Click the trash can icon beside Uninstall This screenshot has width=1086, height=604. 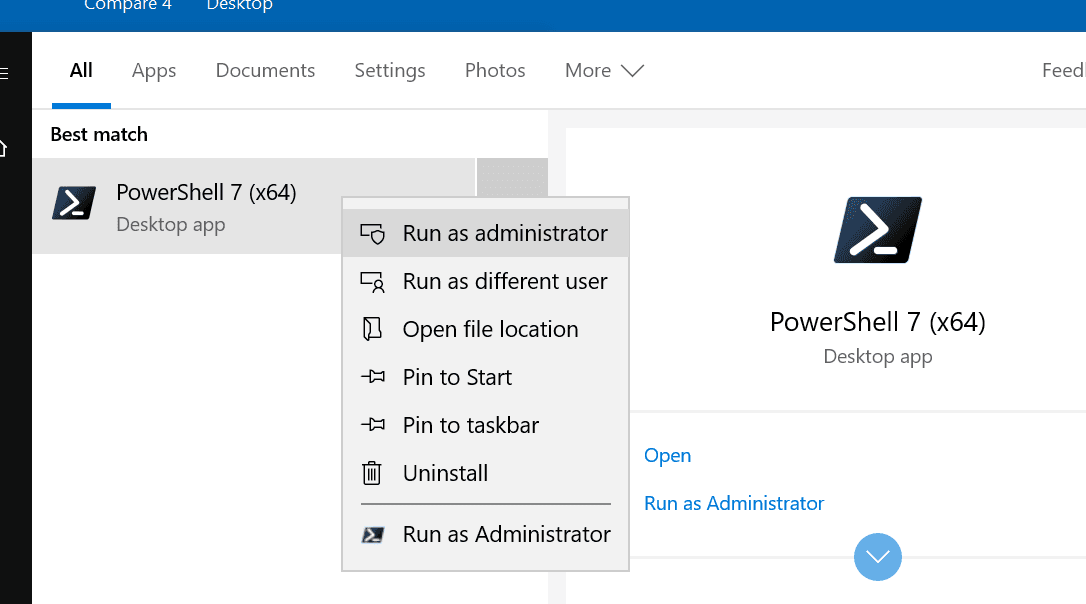point(372,473)
